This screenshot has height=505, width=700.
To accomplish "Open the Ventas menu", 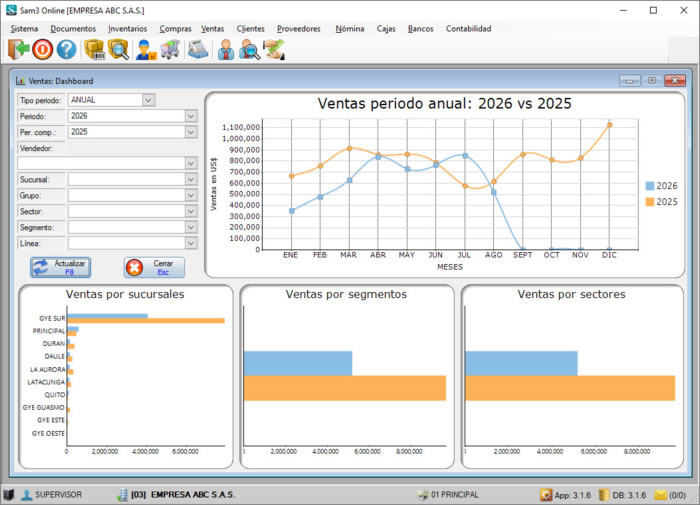I will pyautogui.click(x=212, y=29).
